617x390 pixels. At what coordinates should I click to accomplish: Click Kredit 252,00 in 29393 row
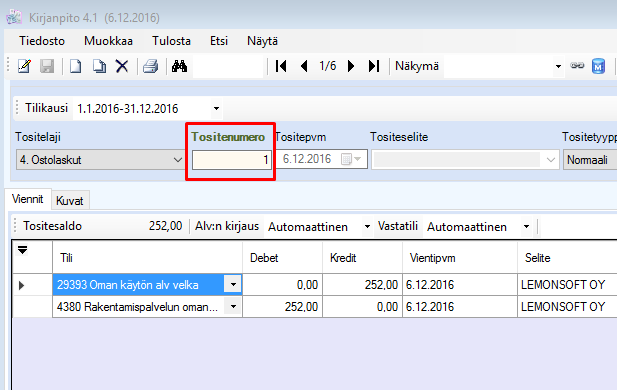click(362, 285)
